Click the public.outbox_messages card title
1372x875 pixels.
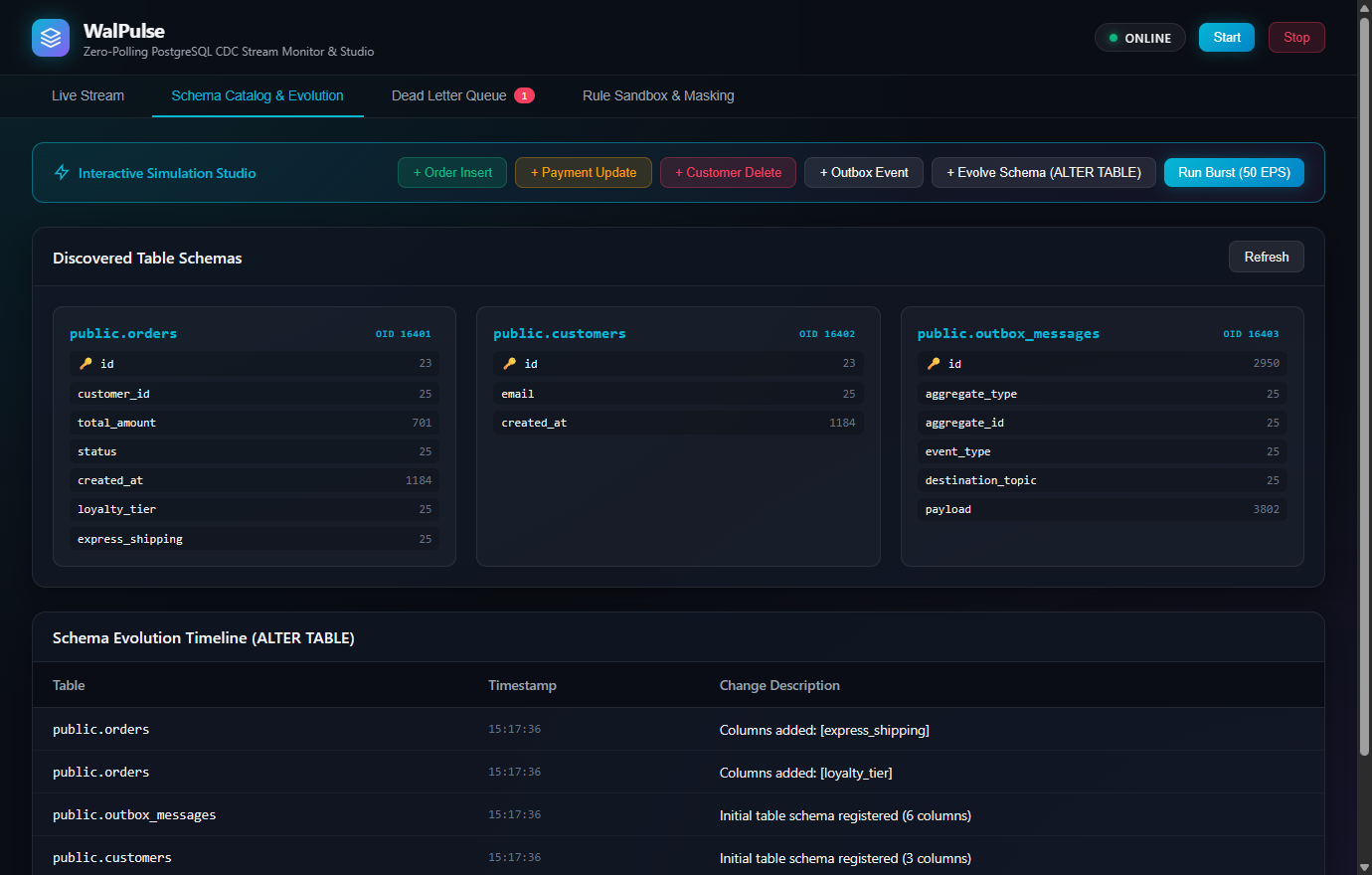pos(1008,333)
